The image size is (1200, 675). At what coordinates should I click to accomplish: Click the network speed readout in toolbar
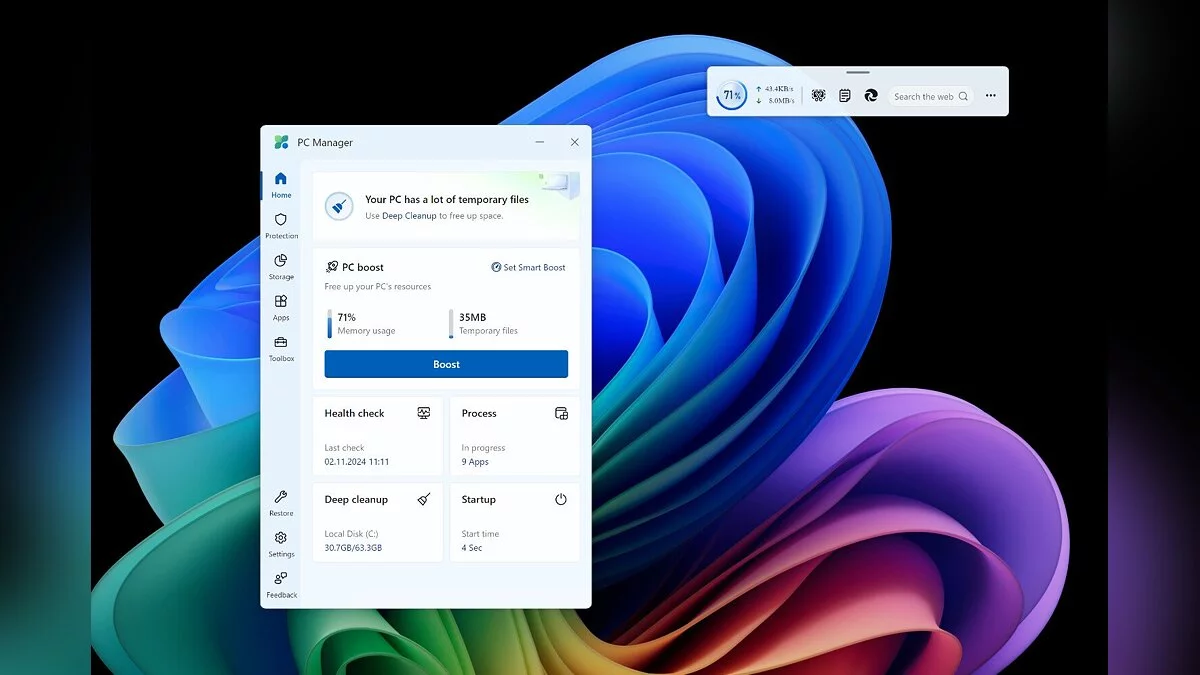[x=775, y=95]
